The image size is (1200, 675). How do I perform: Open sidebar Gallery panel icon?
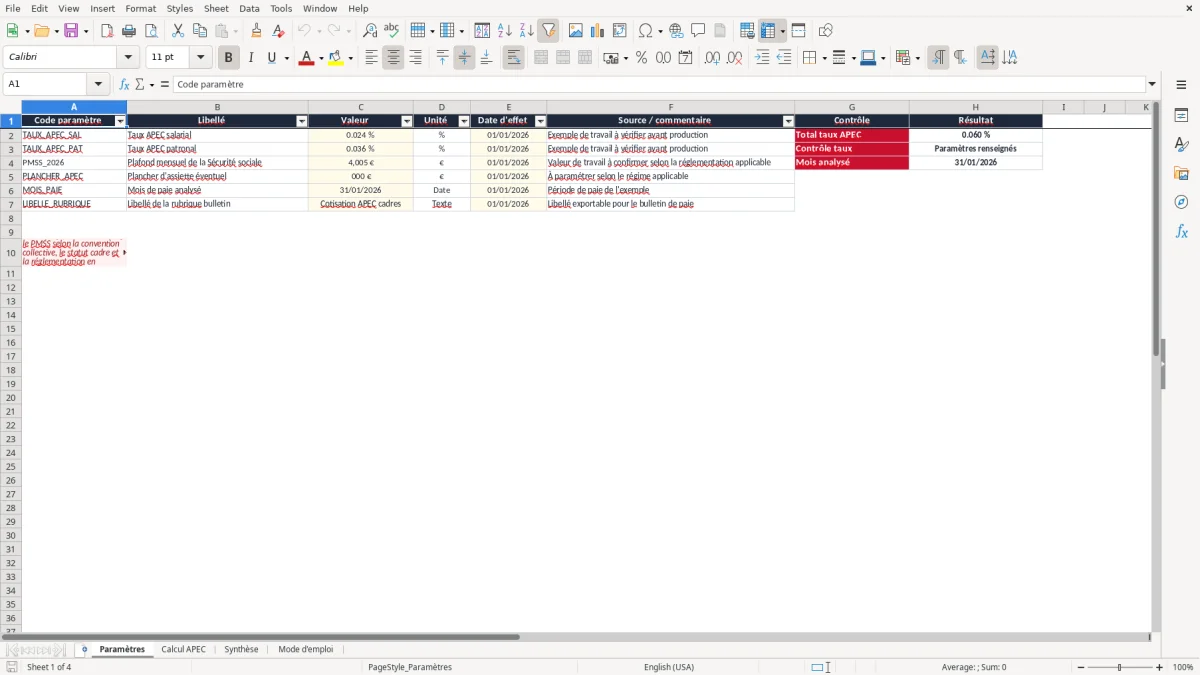1181,174
